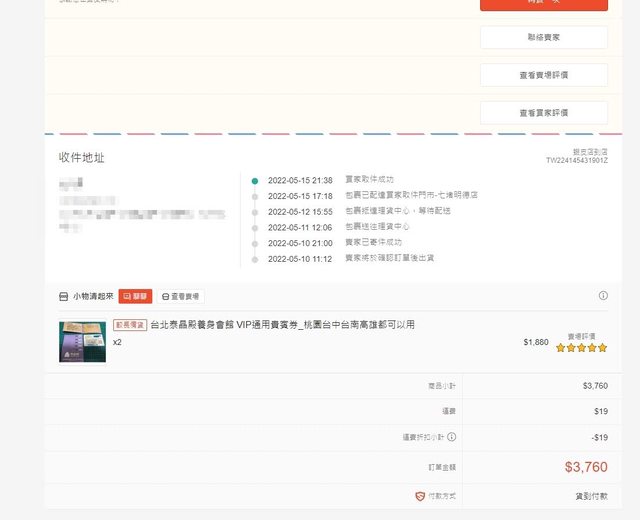Click the 散長獨賣 tag on the product

[x=130, y=325]
